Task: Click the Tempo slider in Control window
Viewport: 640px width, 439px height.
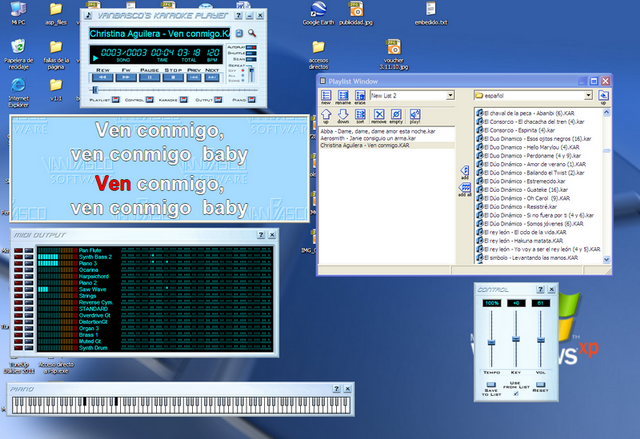Action: [491, 342]
